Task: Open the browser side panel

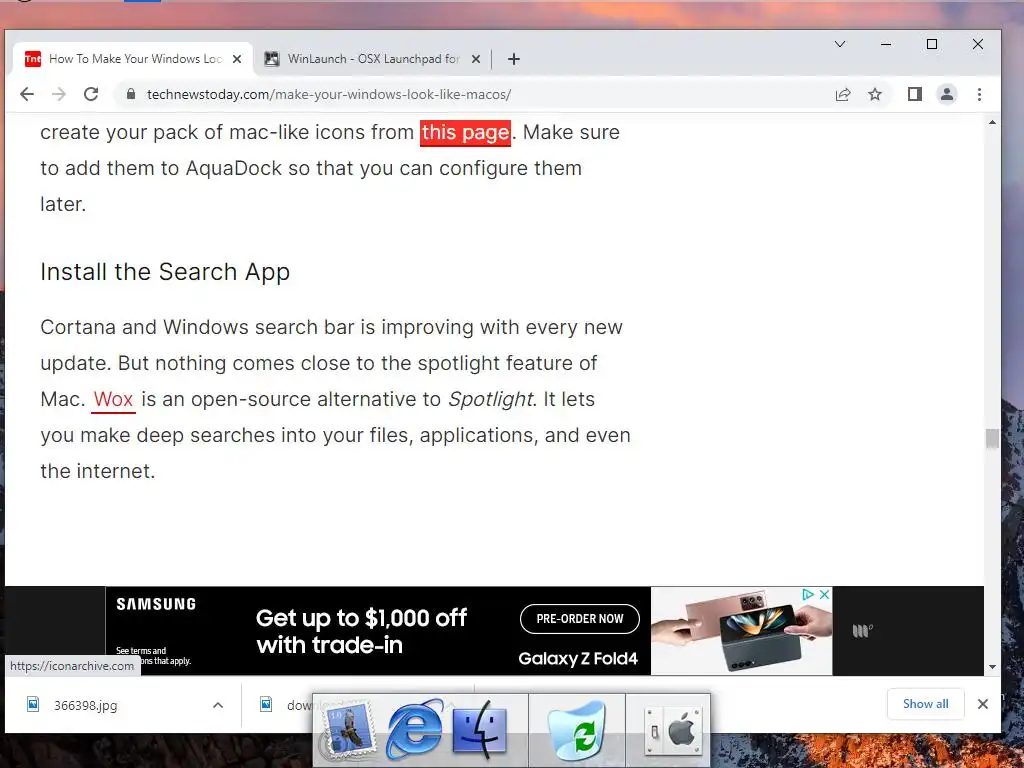Action: point(915,94)
